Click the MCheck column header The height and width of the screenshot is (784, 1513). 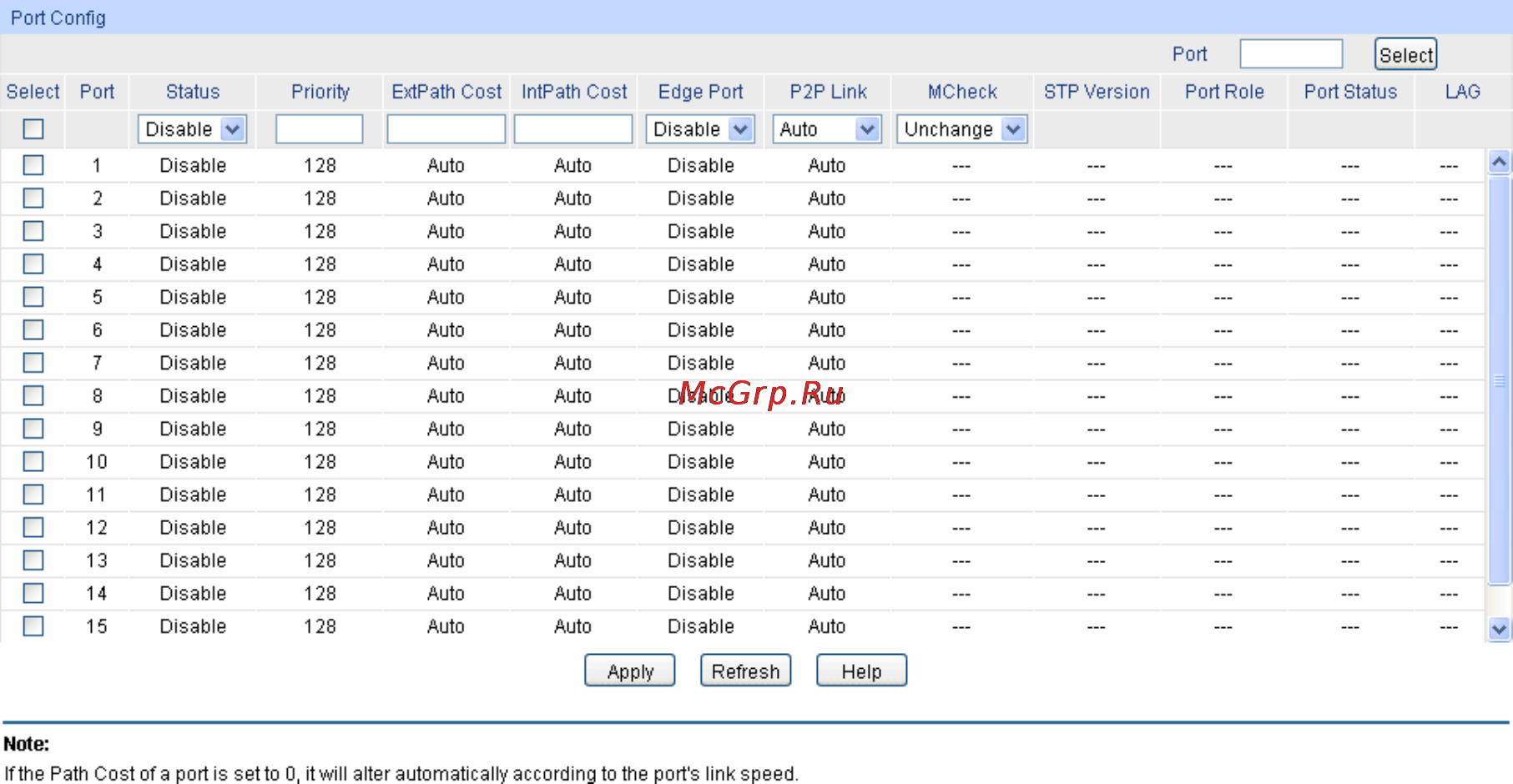962,92
